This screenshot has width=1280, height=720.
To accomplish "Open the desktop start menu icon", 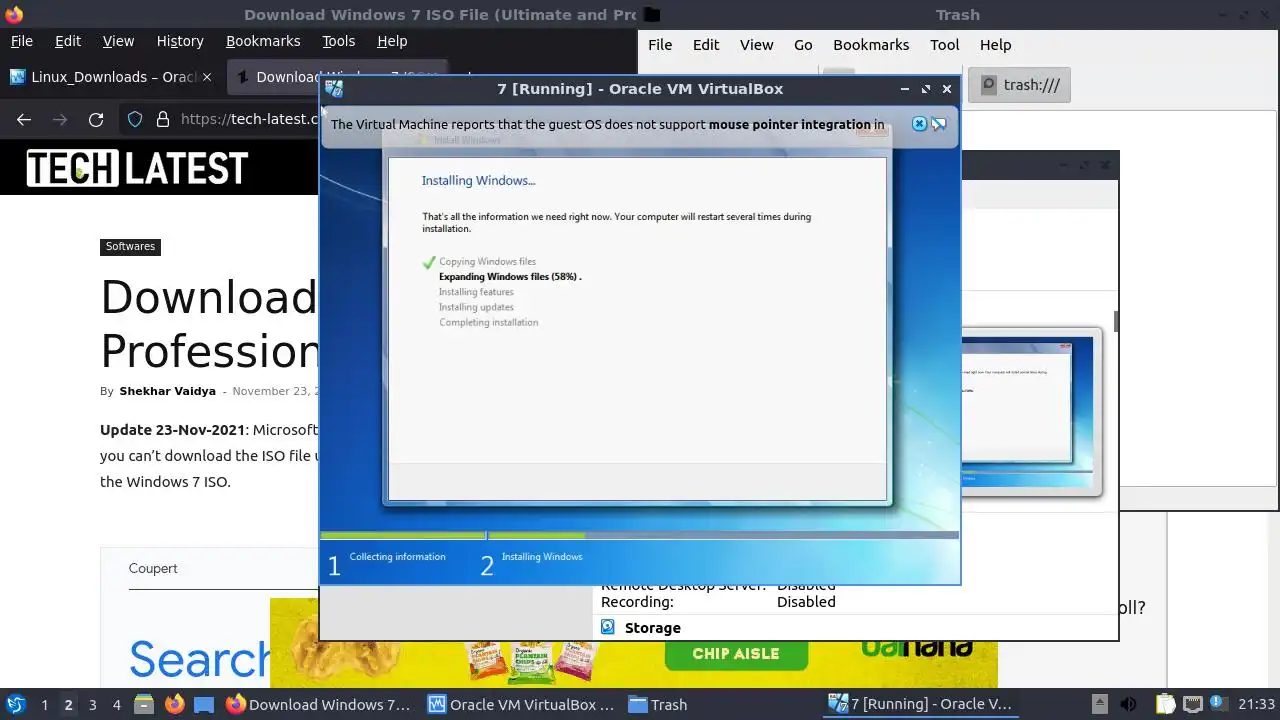I will [x=15, y=704].
